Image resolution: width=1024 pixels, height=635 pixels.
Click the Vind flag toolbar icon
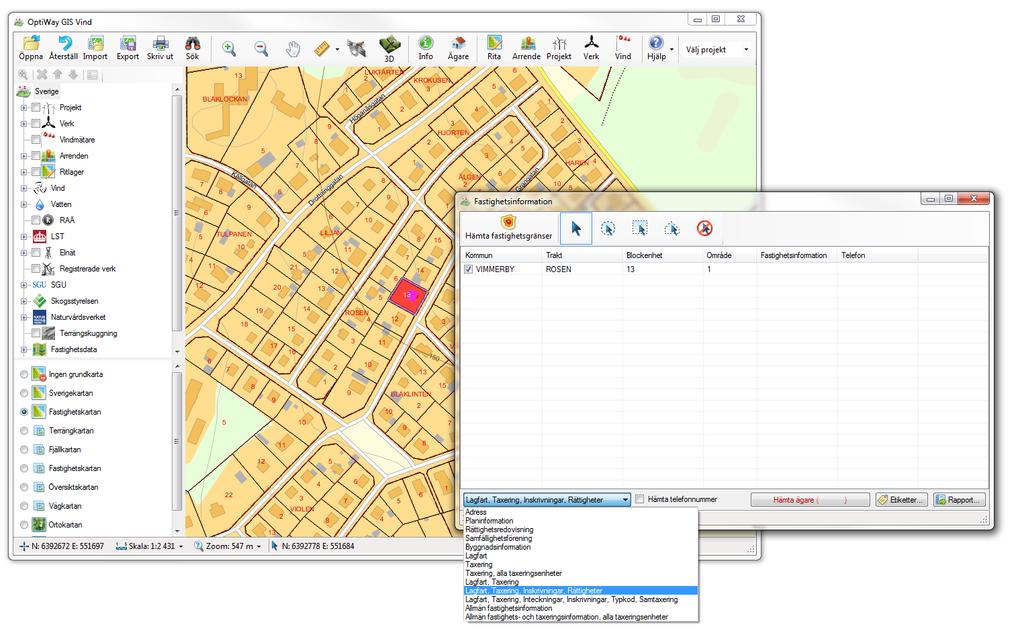tap(623, 43)
